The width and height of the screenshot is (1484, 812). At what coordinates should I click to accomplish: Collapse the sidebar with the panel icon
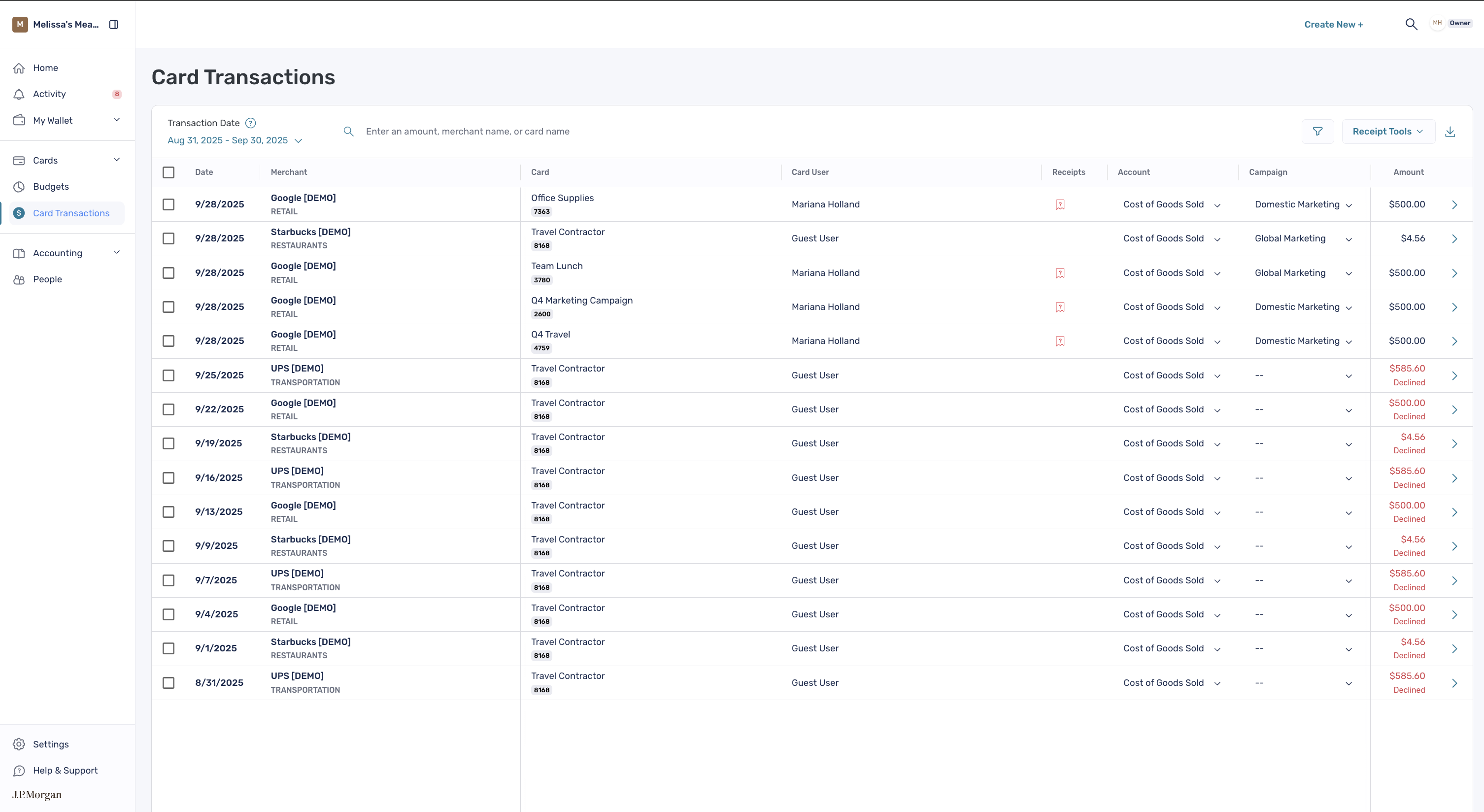(x=113, y=24)
